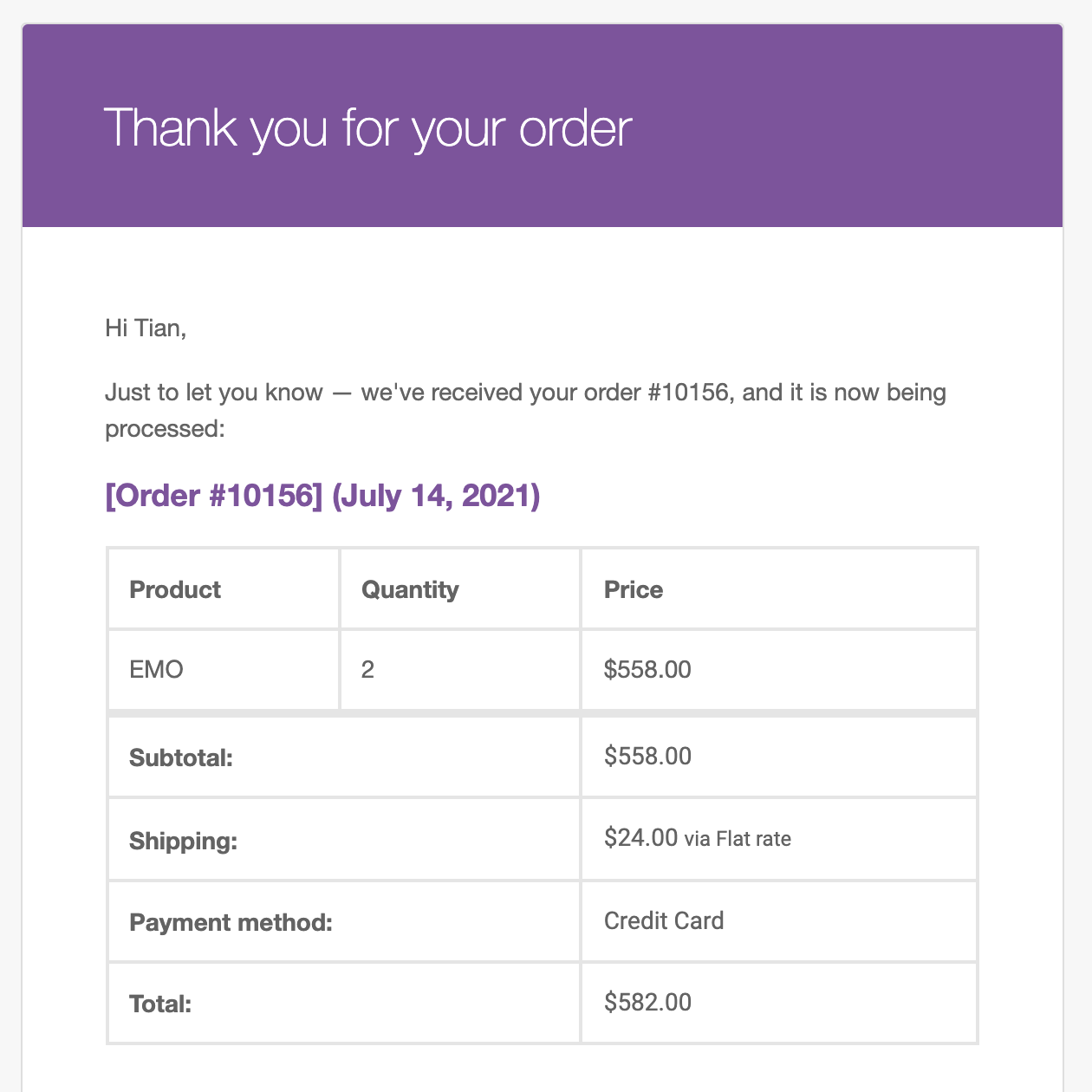The height and width of the screenshot is (1092, 1092).
Task: Click the Shipping label
Action: coord(183,841)
